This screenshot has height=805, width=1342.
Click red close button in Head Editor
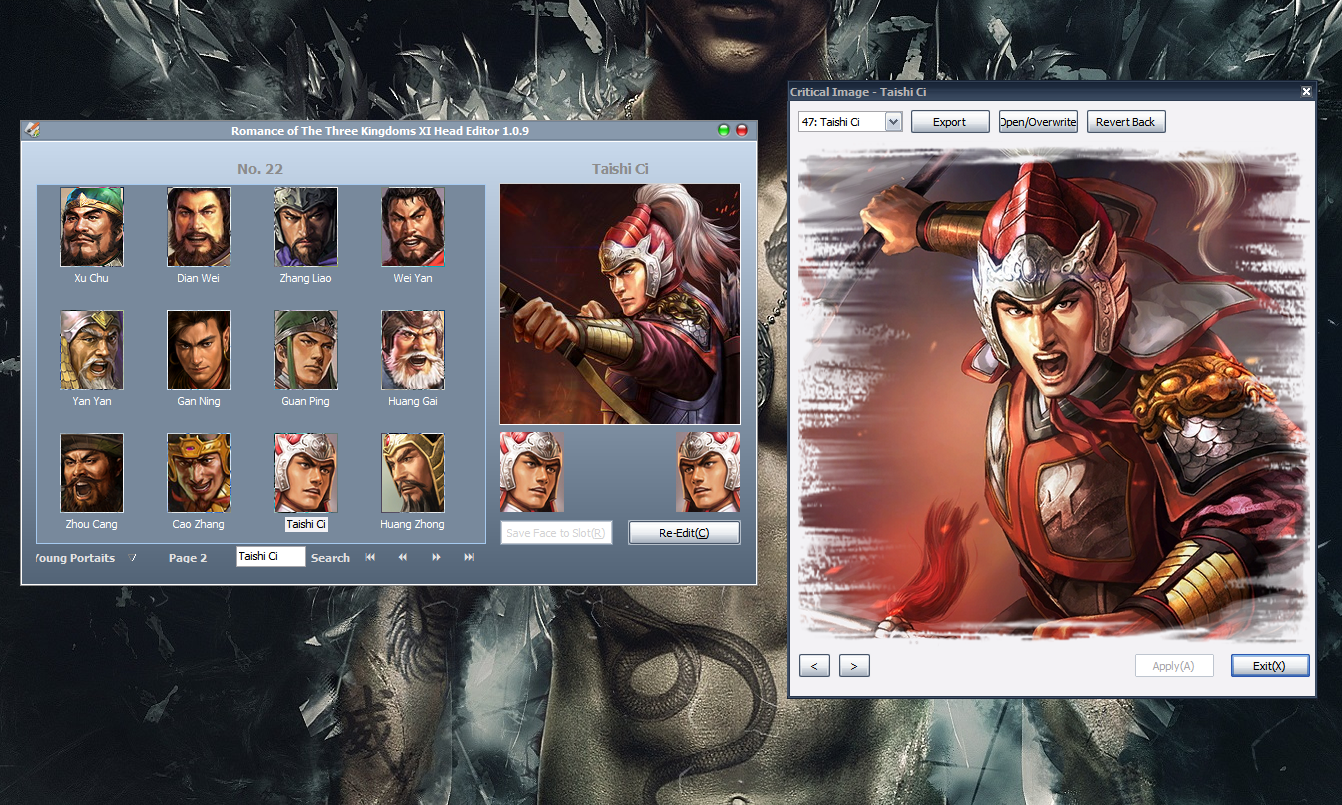(x=742, y=130)
